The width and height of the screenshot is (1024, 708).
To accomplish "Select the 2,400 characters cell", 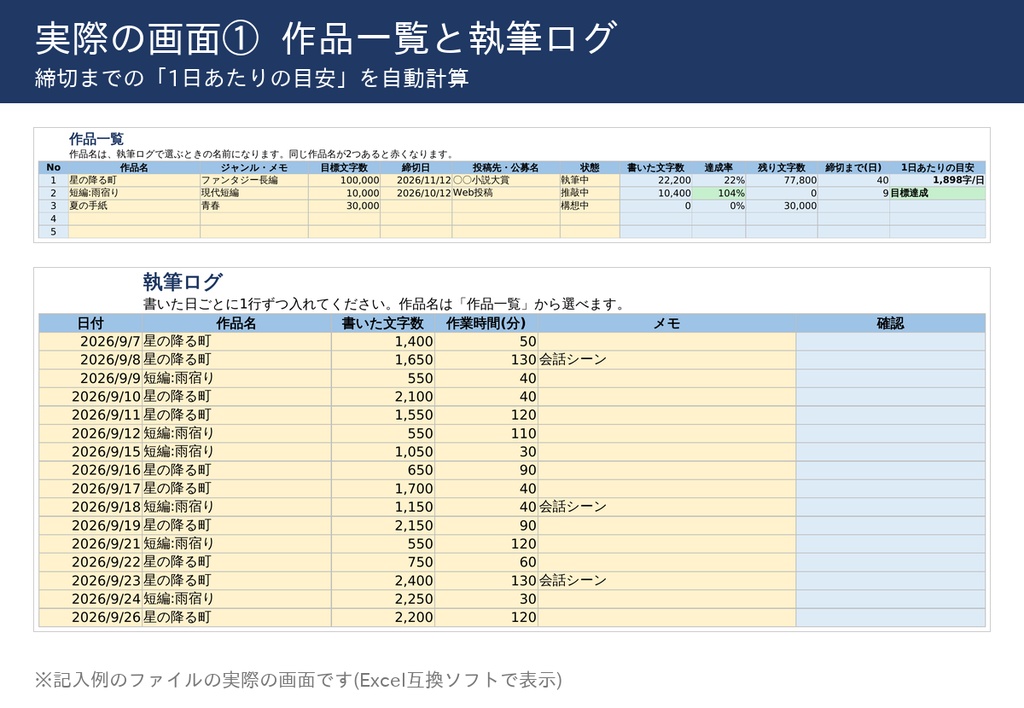I will [x=383, y=581].
